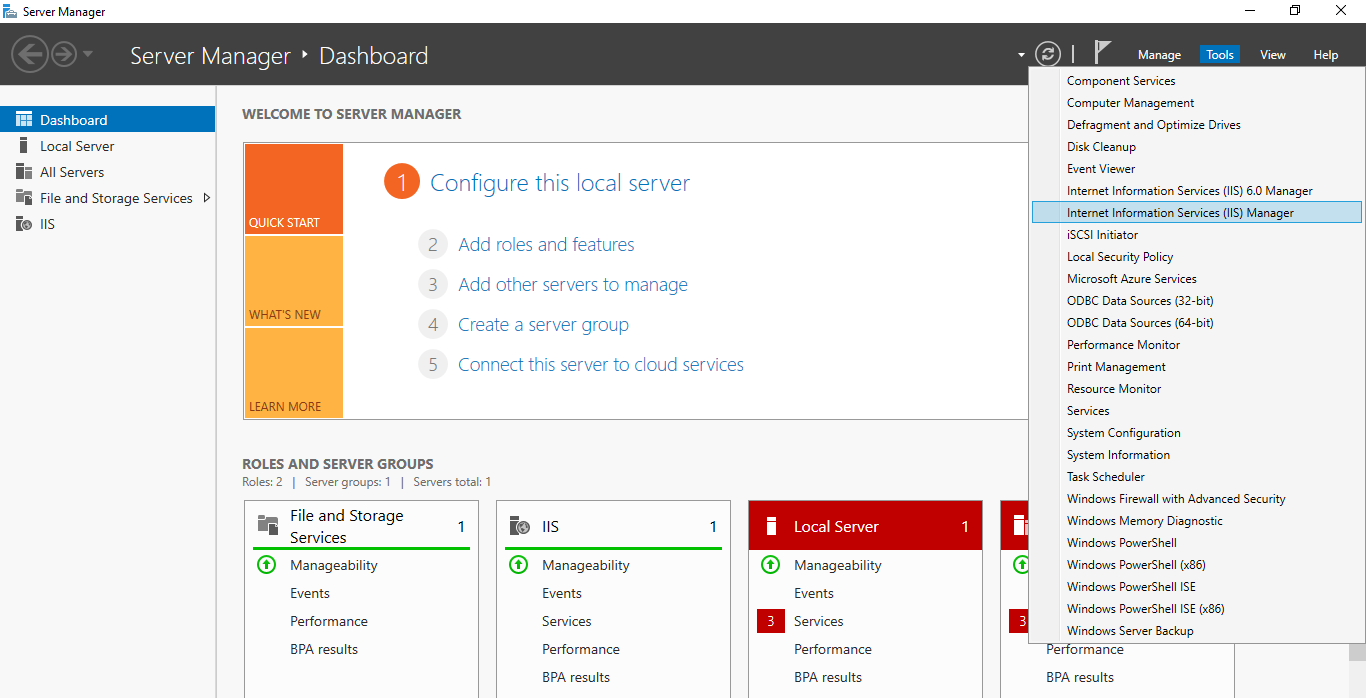
Task: Open the notifications flag icon
Action: click(1102, 53)
